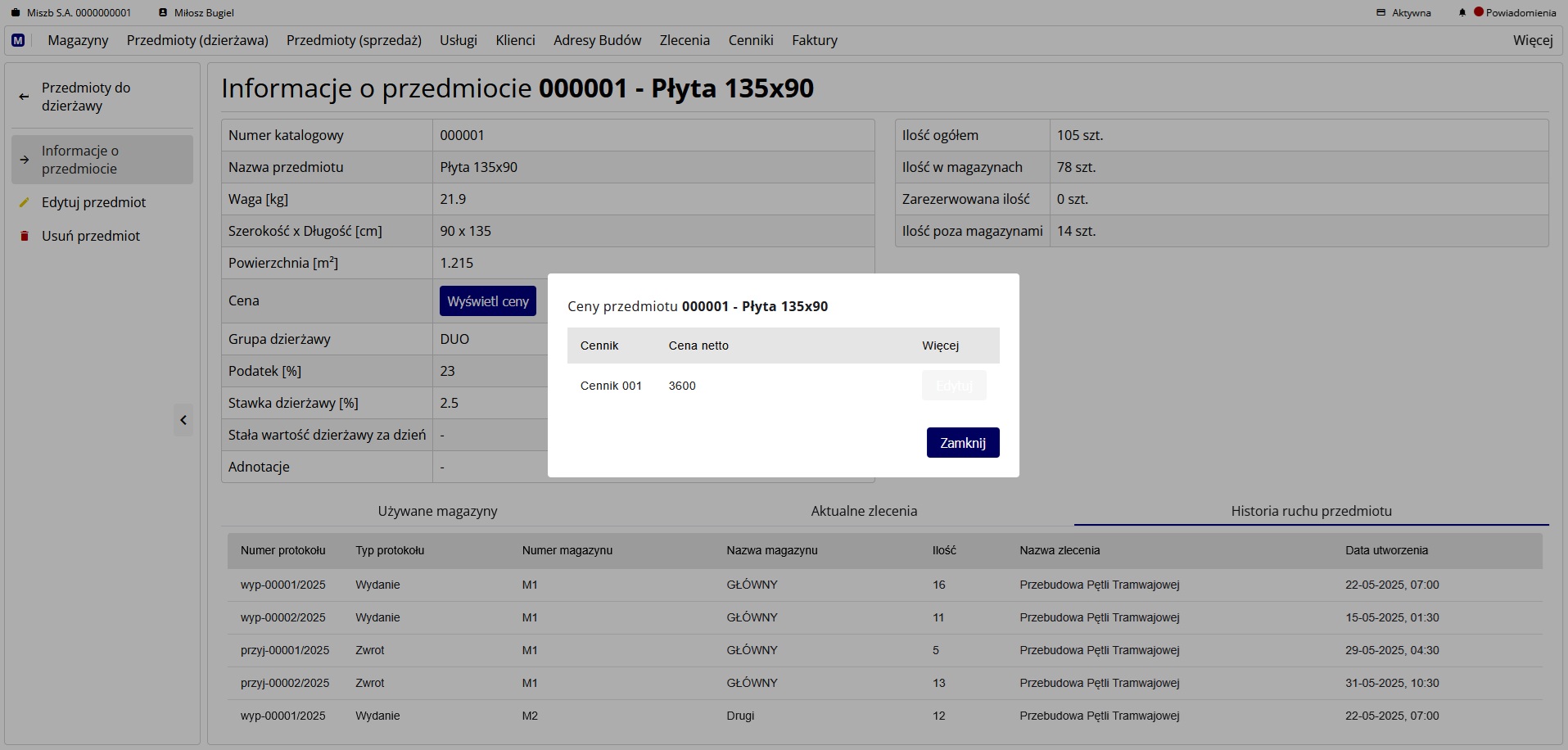
Task: Open the Klienci menu item
Action: tap(515, 40)
